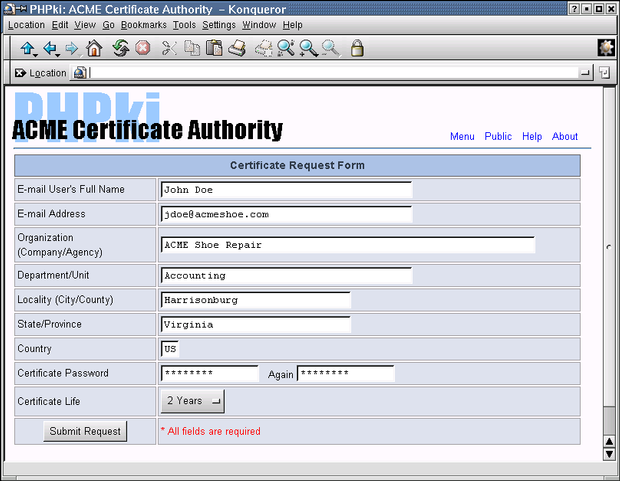The width and height of the screenshot is (620, 481).
Task: Click the URL location text field
Action: (332, 73)
